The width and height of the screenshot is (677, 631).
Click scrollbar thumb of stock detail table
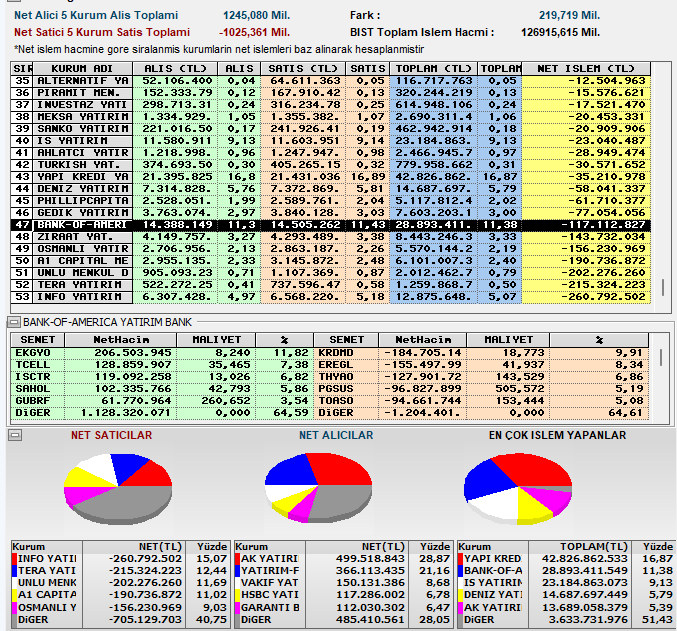[661, 357]
